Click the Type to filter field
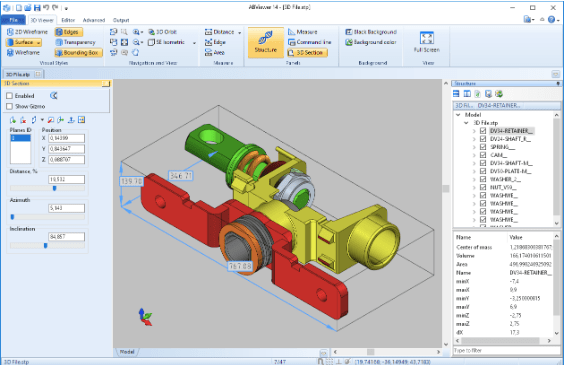This screenshot has width=564, height=365. click(x=505, y=351)
